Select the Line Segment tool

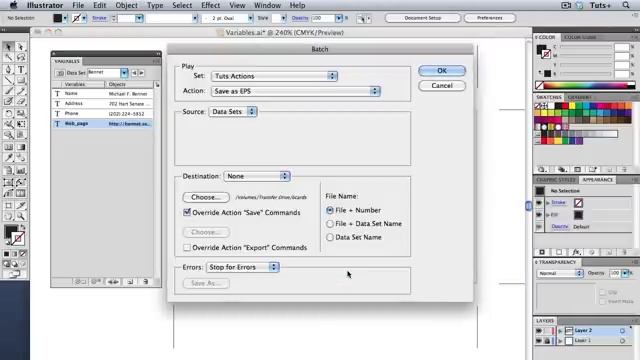(8, 80)
